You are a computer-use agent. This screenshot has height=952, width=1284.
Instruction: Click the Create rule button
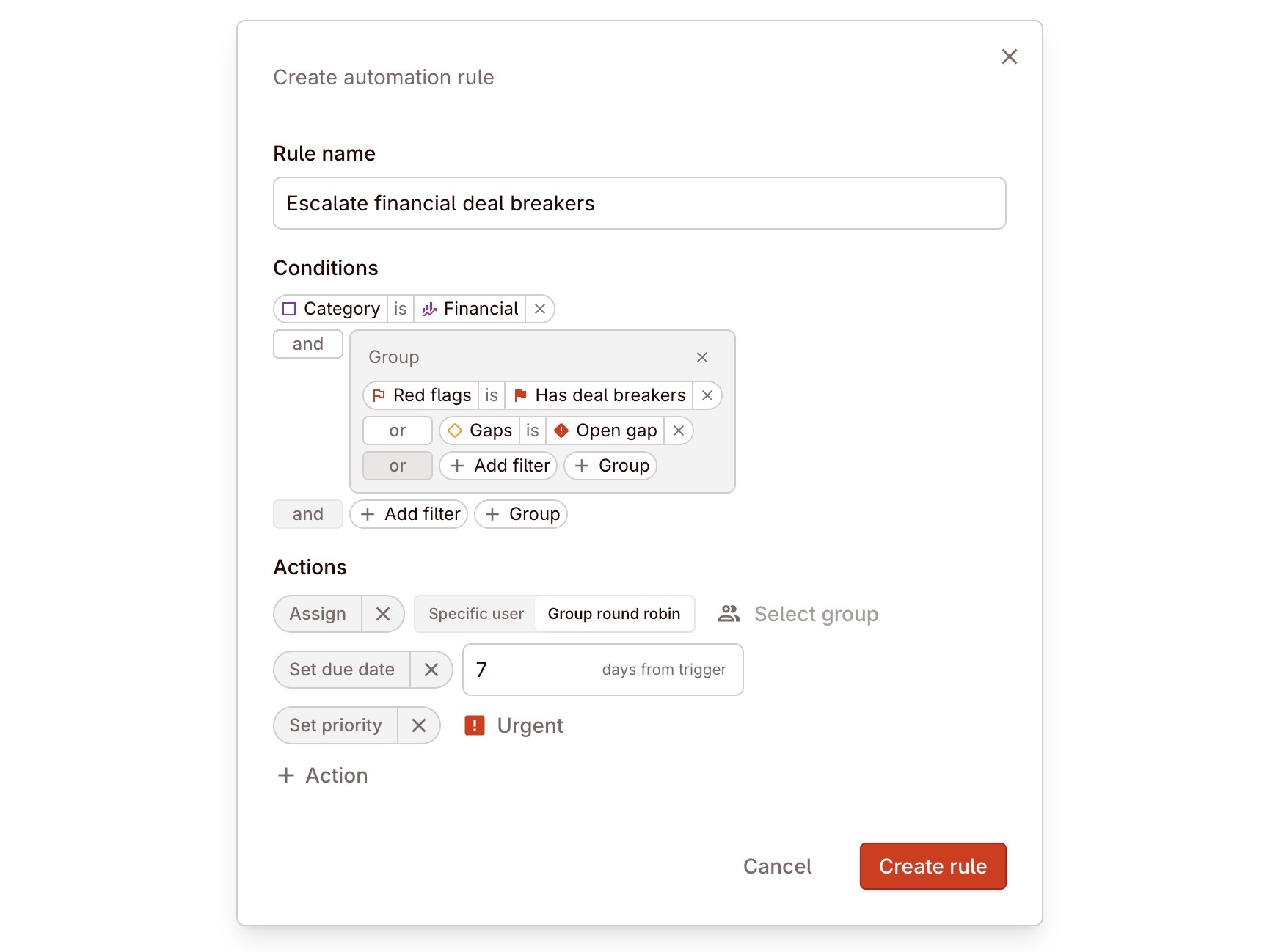pyautogui.click(x=932, y=866)
